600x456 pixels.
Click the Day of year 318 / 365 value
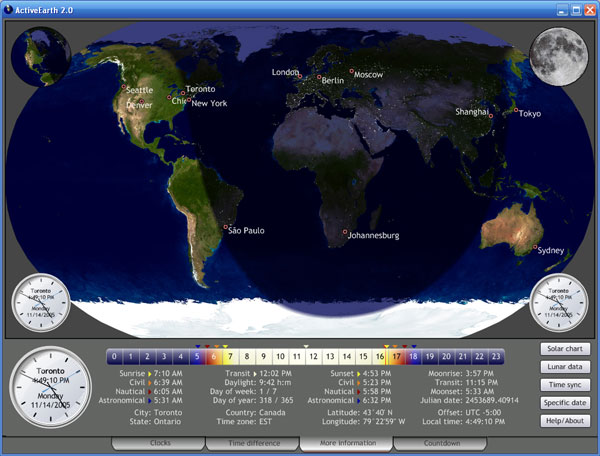tap(276, 401)
